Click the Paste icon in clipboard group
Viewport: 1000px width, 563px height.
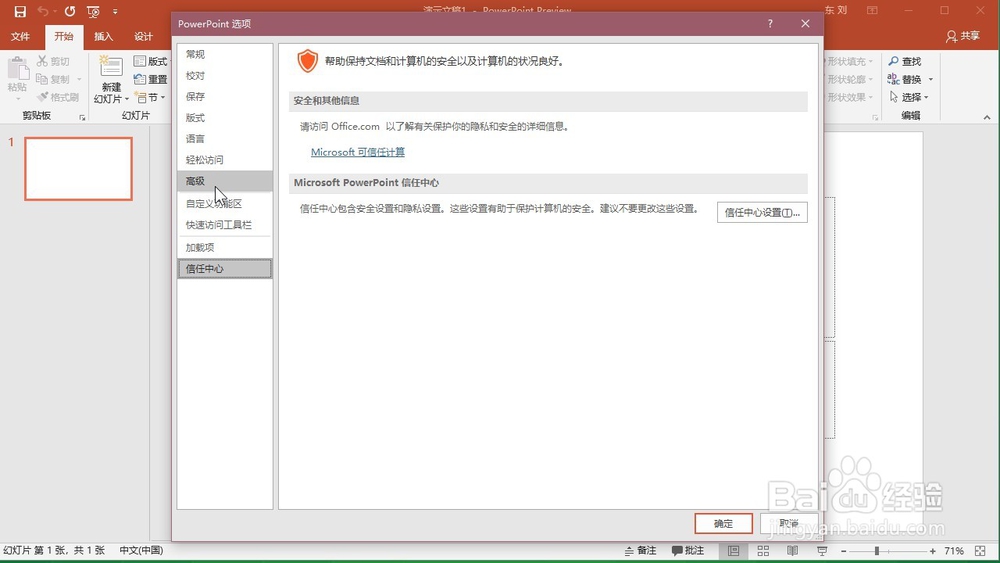18,70
